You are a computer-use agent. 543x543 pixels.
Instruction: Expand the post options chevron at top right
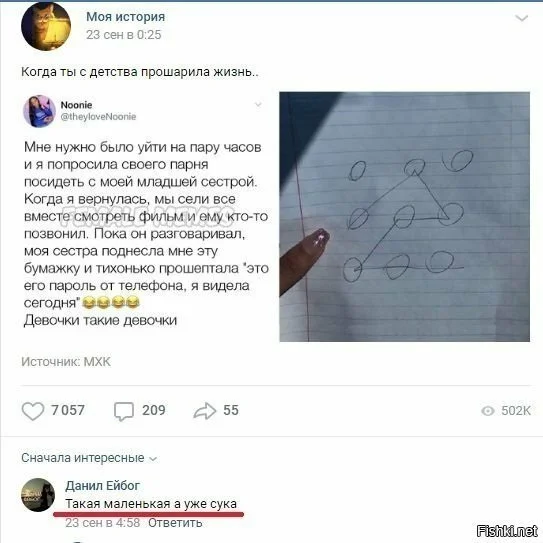(x=522, y=18)
